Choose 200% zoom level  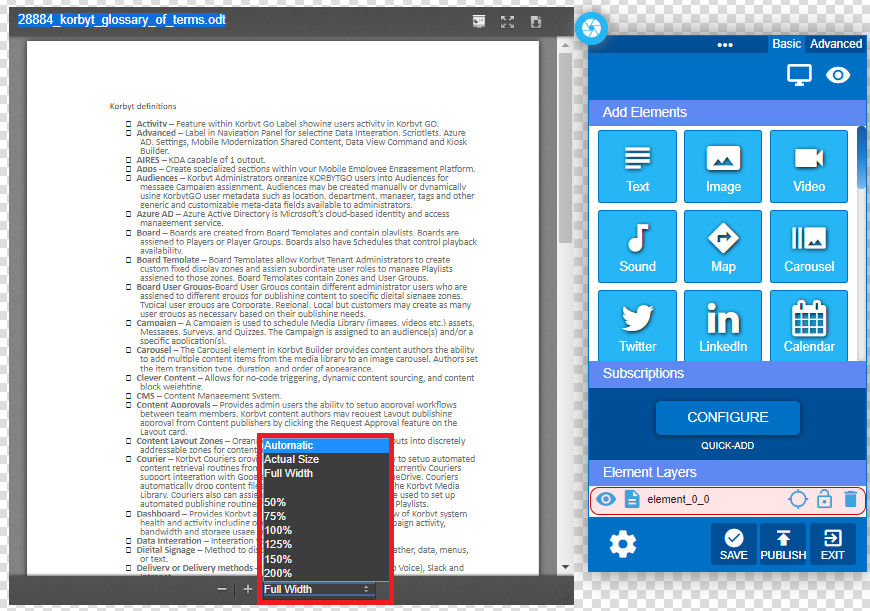point(326,573)
